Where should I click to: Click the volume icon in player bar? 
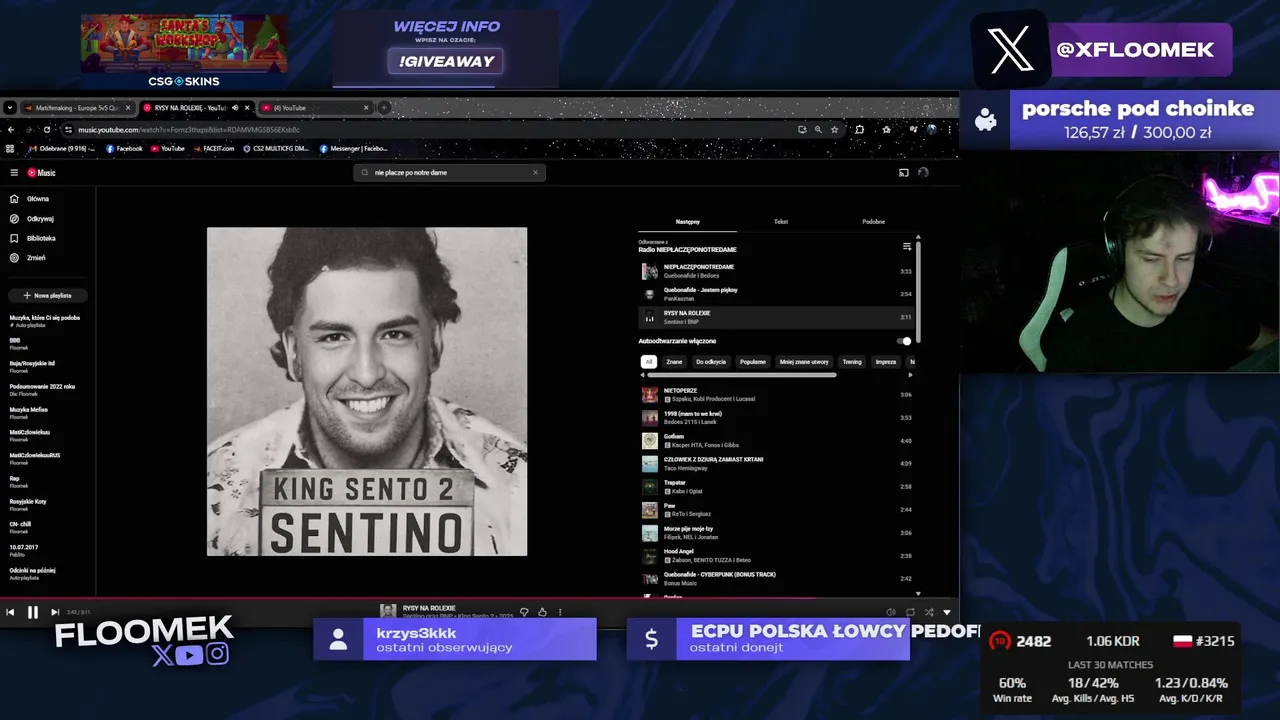tap(891, 612)
